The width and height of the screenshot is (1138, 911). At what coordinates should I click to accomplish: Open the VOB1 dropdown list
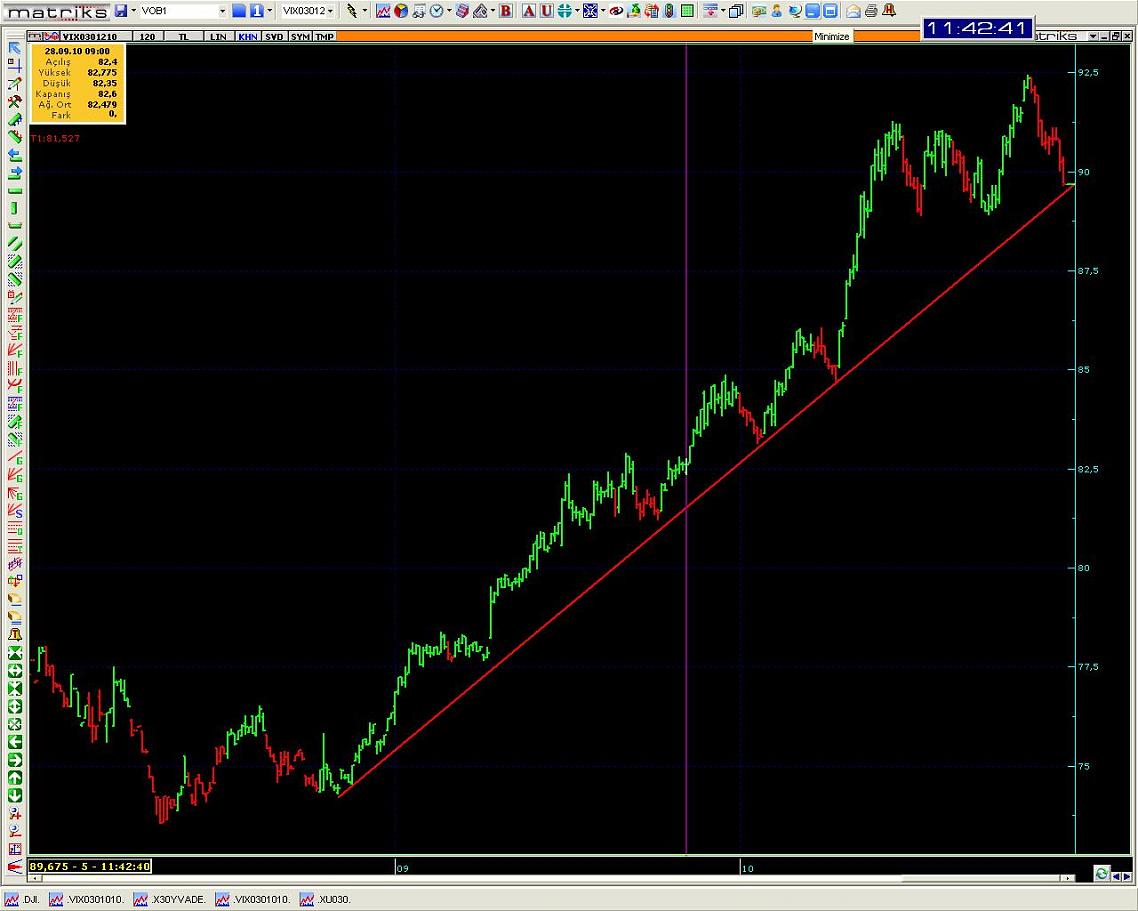point(222,11)
